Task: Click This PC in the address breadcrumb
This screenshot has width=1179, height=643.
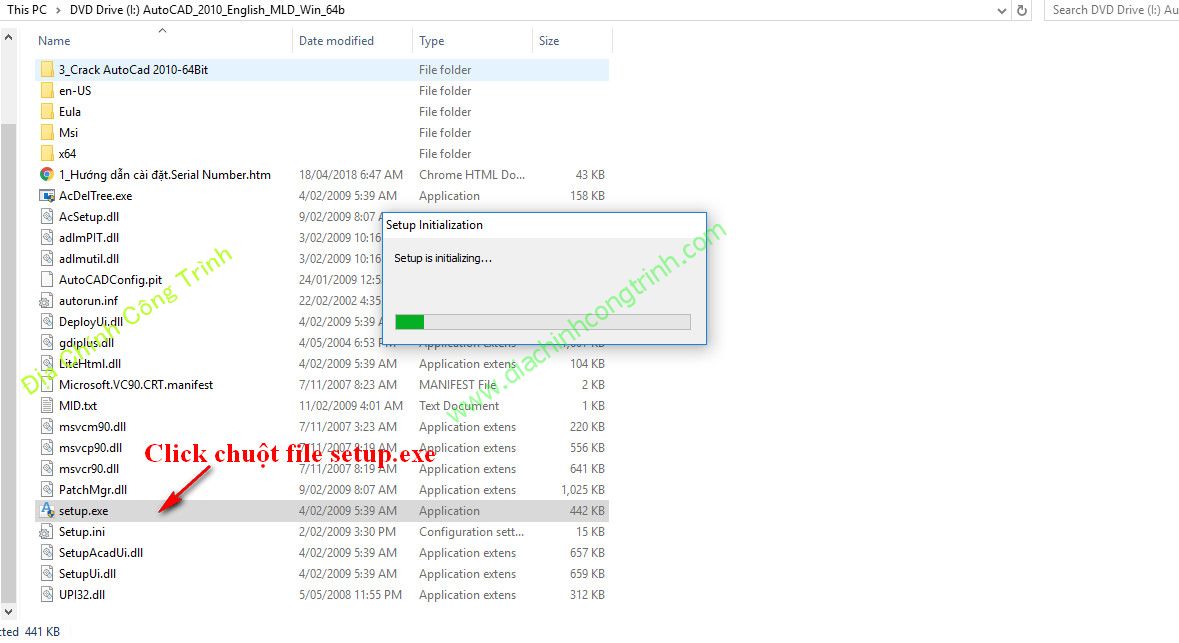Action: click(x=26, y=10)
